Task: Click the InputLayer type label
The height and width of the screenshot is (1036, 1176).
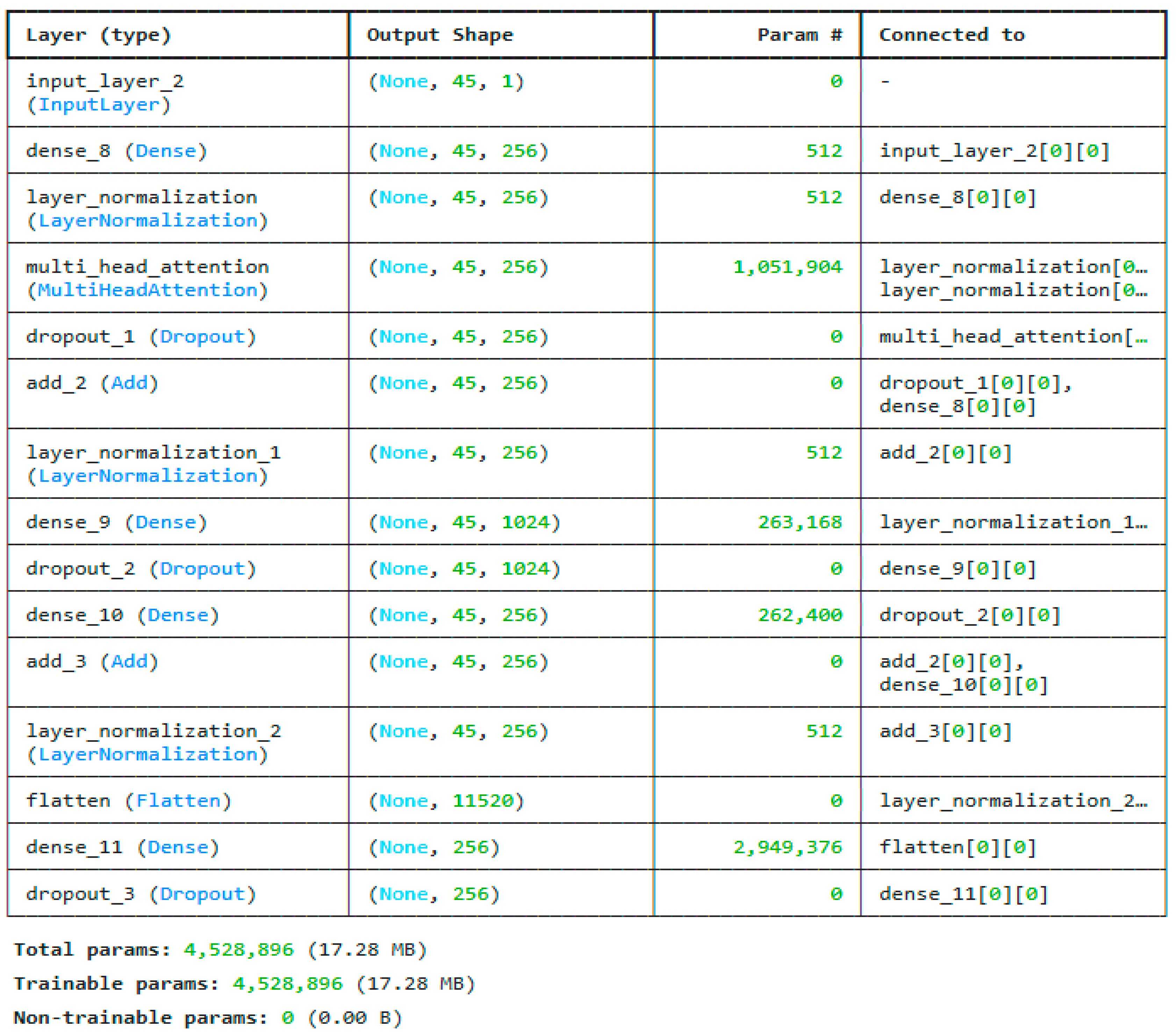Action: coord(98,105)
